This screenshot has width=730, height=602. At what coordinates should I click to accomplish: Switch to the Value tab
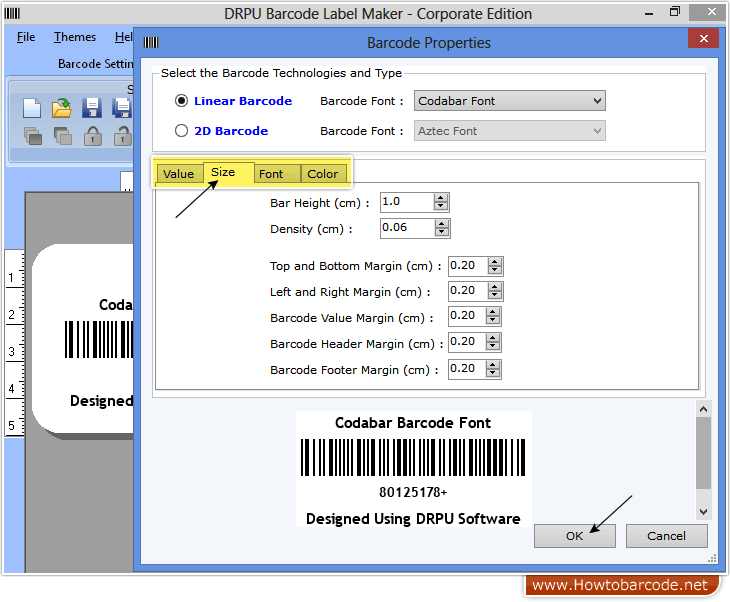[179, 174]
